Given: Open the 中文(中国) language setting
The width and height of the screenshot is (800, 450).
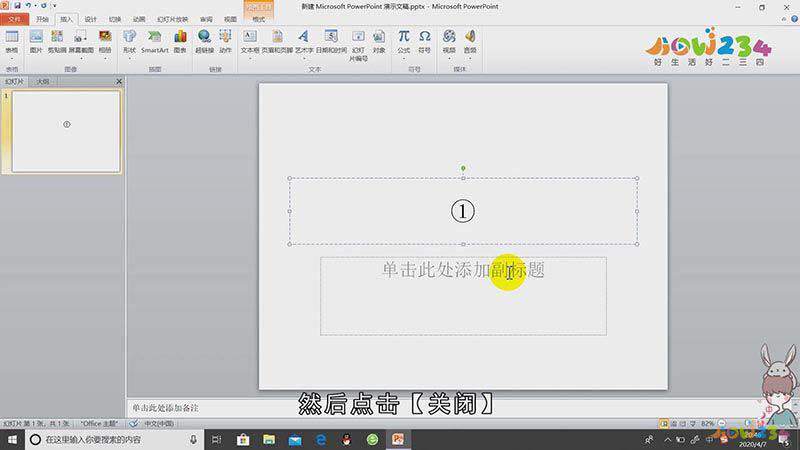Looking at the screenshot, I should click(159, 423).
